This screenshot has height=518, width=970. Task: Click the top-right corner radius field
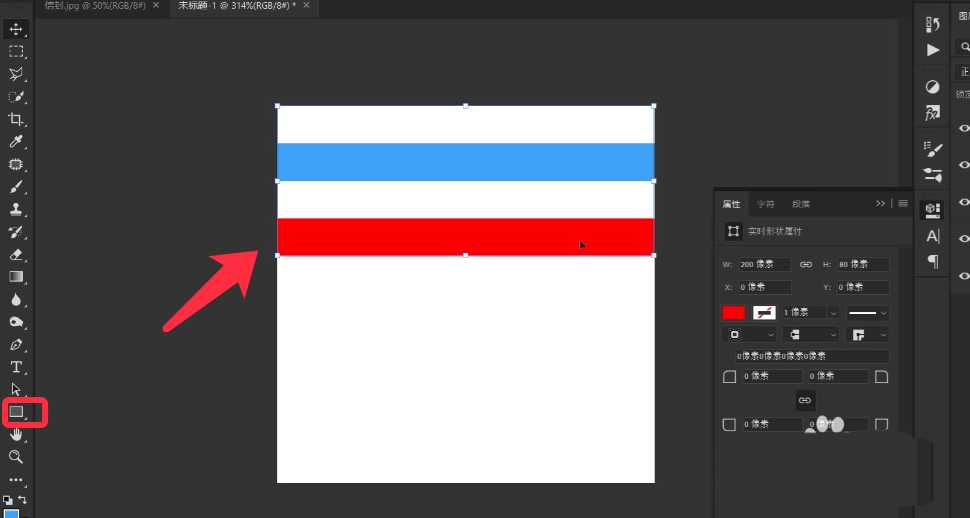pyautogui.click(x=838, y=376)
